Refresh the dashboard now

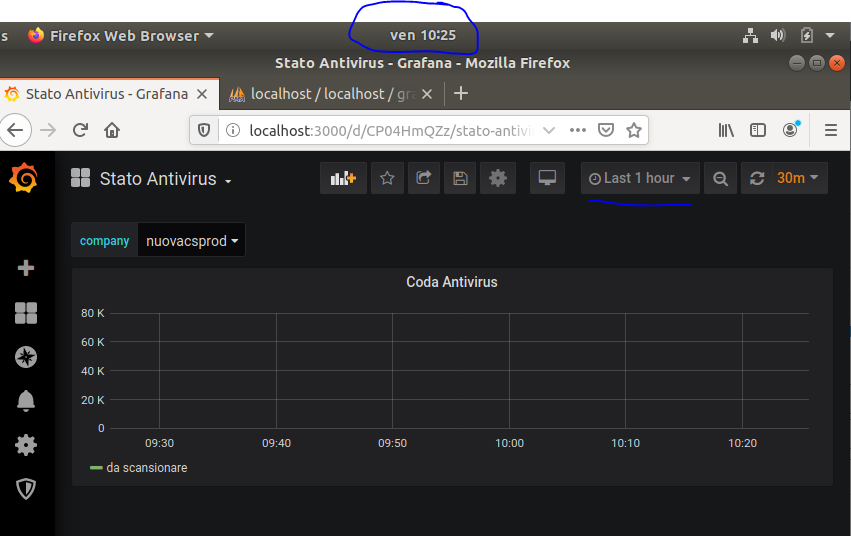point(757,178)
